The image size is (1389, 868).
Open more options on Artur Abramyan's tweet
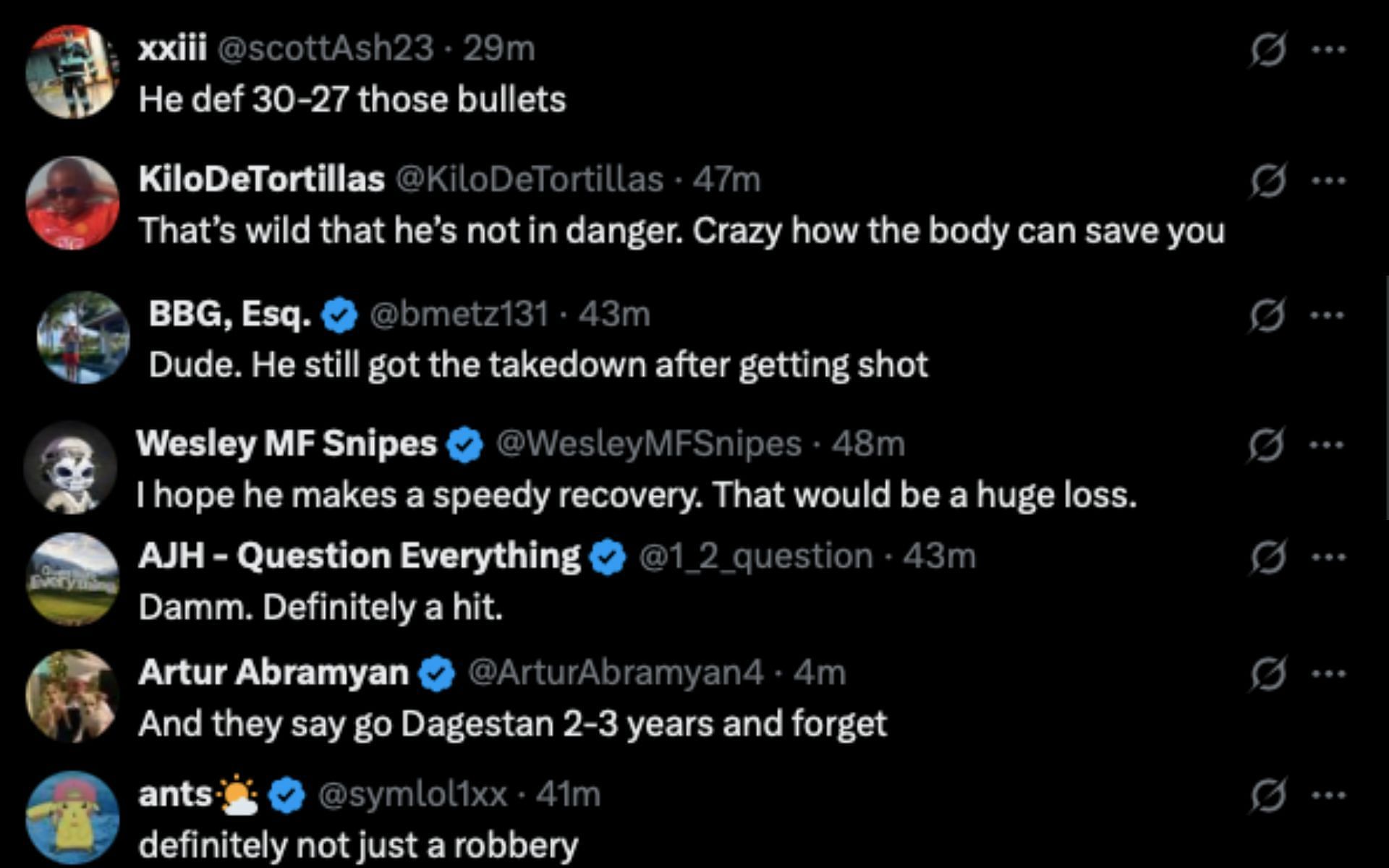tap(1328, 673)
